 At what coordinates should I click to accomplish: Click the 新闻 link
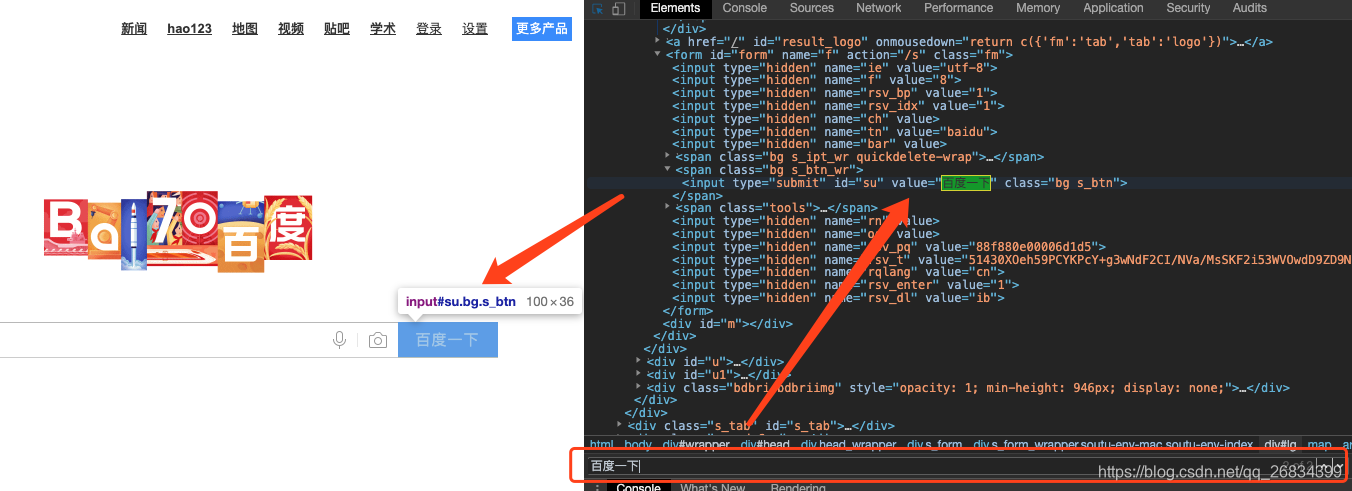[x=134, y=29]
